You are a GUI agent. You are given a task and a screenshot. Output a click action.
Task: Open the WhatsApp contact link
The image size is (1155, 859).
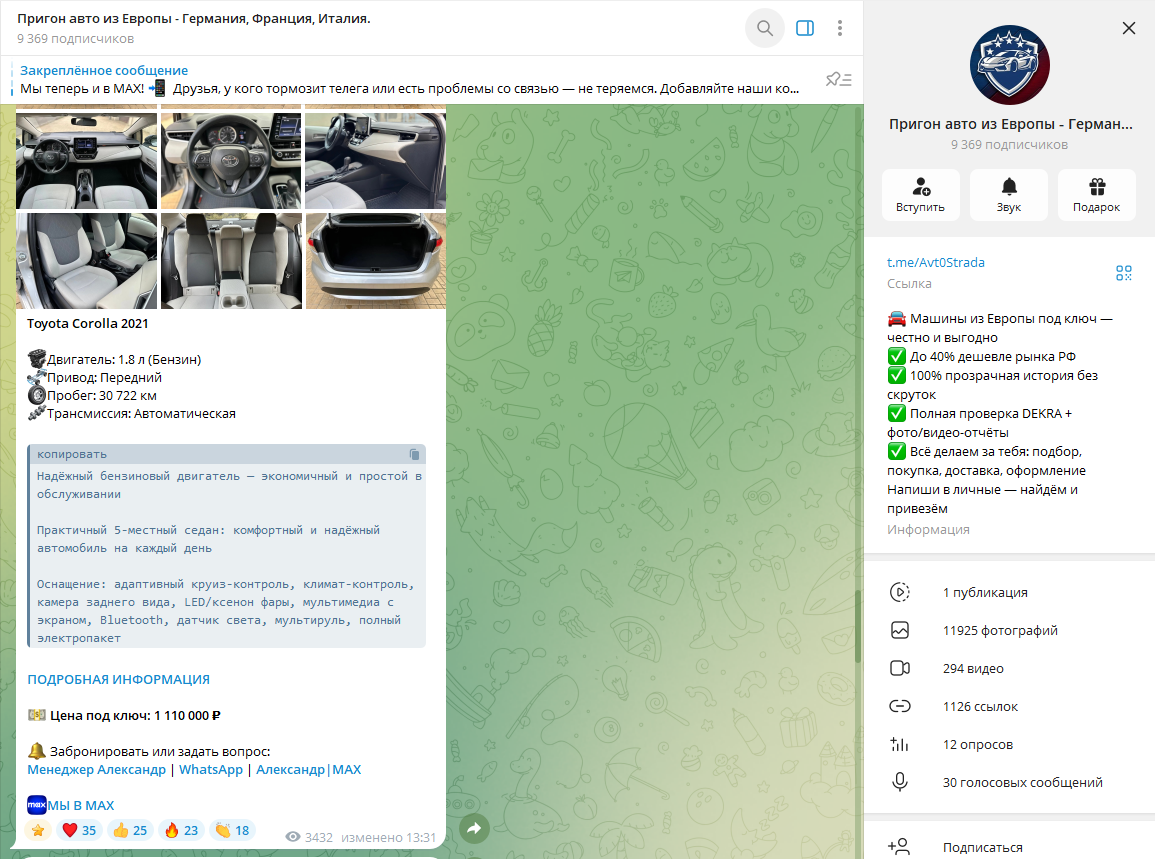(x=211, y=770)
